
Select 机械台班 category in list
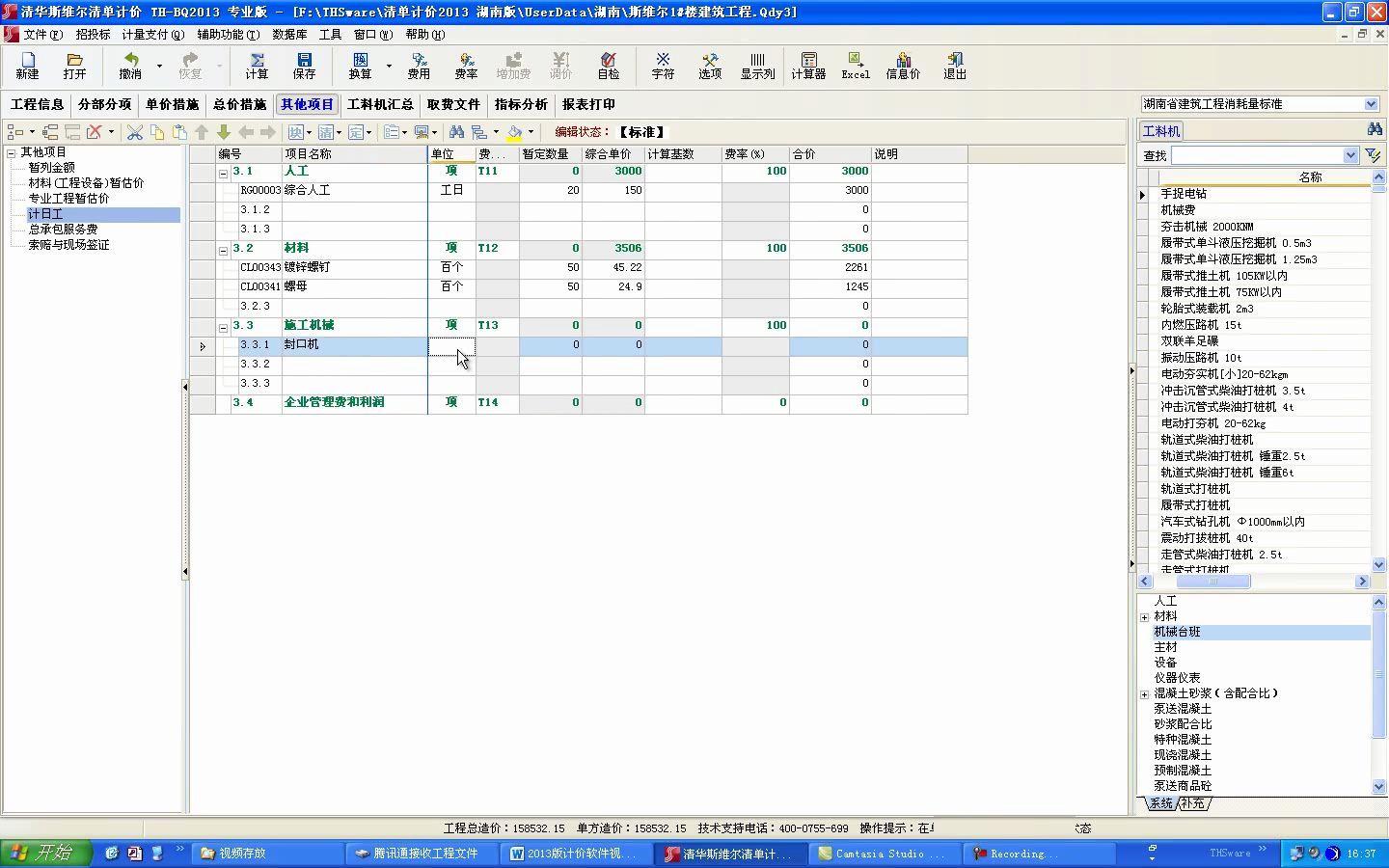(1177, 632)
